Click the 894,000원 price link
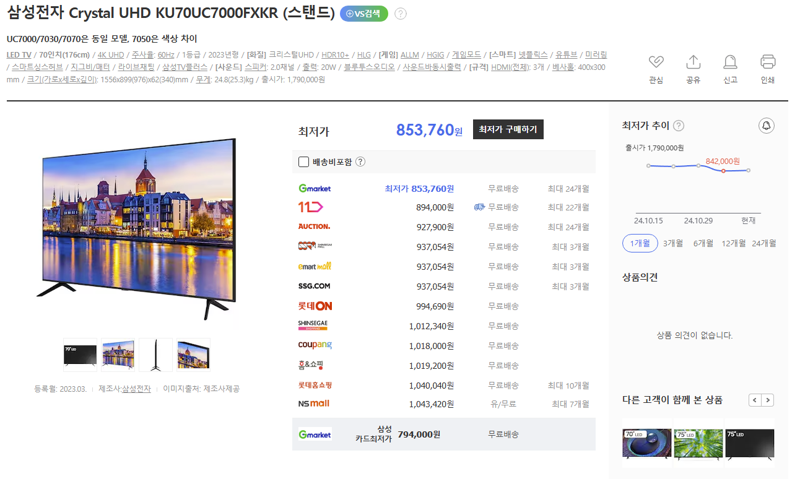Viewport: 800px width, 479px height. tap(435, 207)
